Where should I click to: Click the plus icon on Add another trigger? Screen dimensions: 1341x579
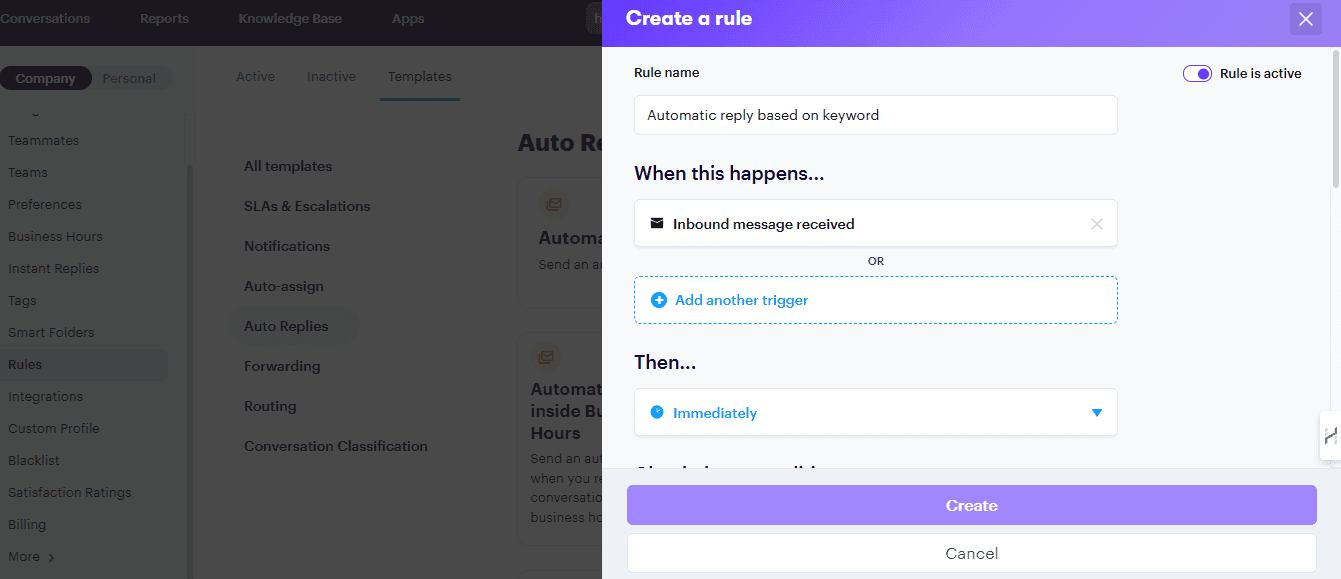point(660,299)
